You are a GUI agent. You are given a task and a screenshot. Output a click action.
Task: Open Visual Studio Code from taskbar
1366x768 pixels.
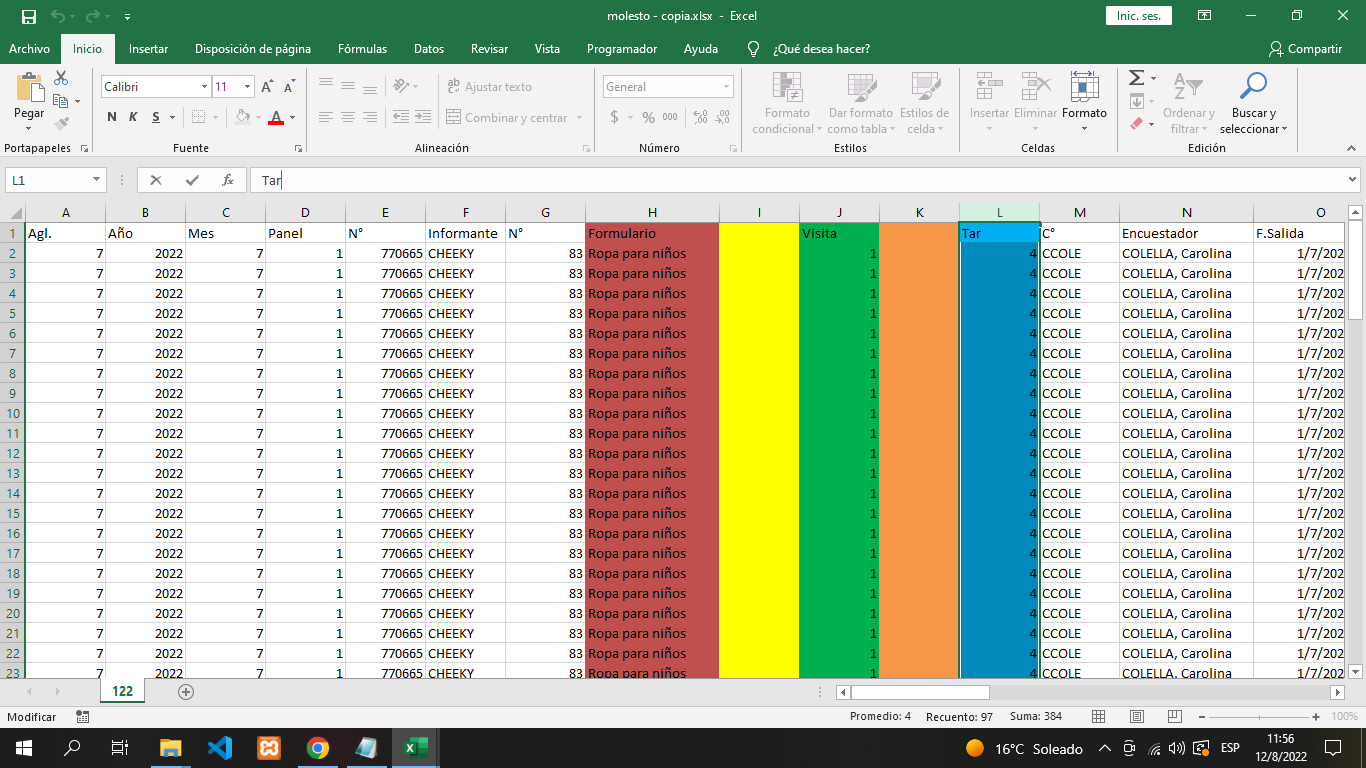[220, 748]
